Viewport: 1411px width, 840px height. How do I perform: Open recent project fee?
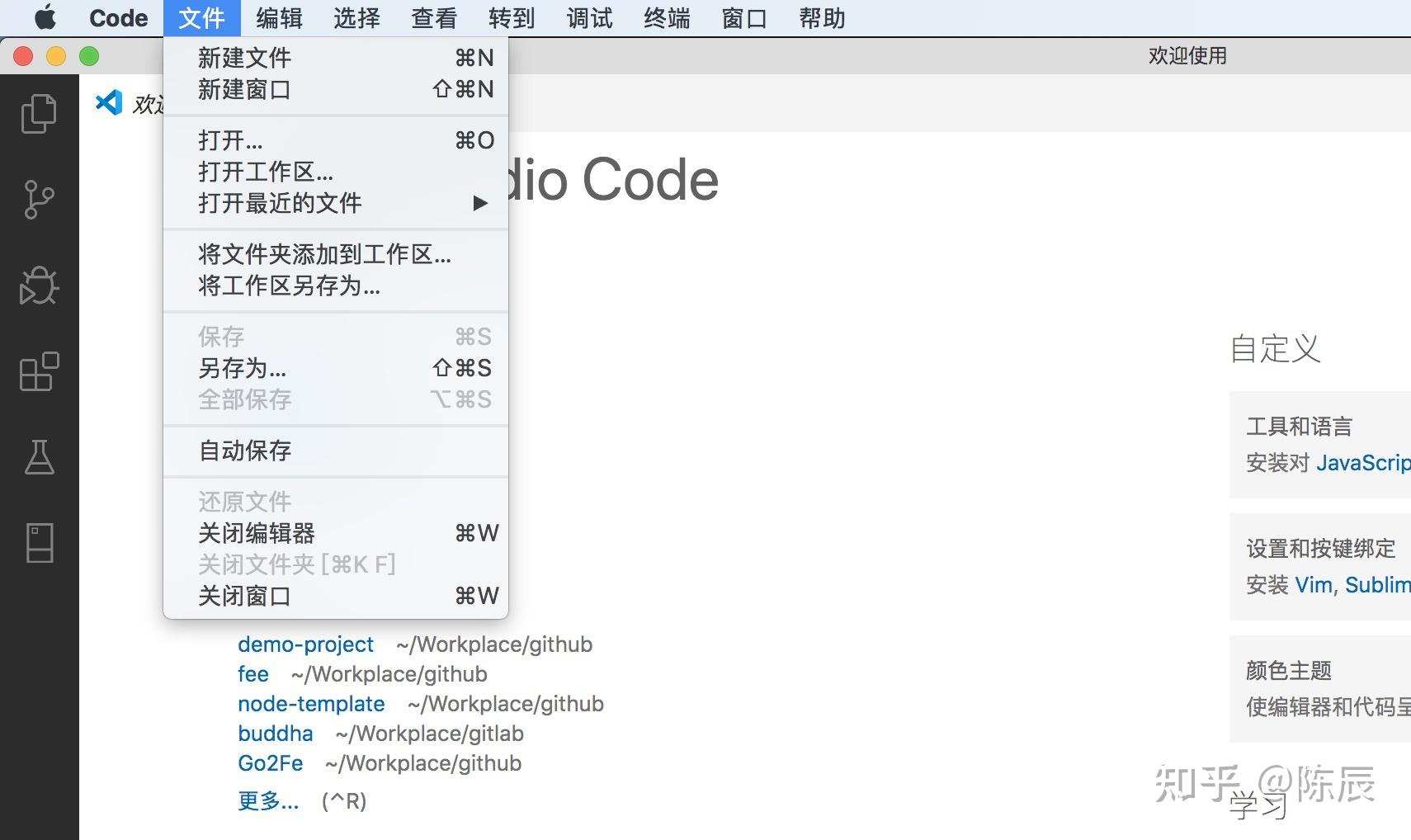(x=253, y=674)
